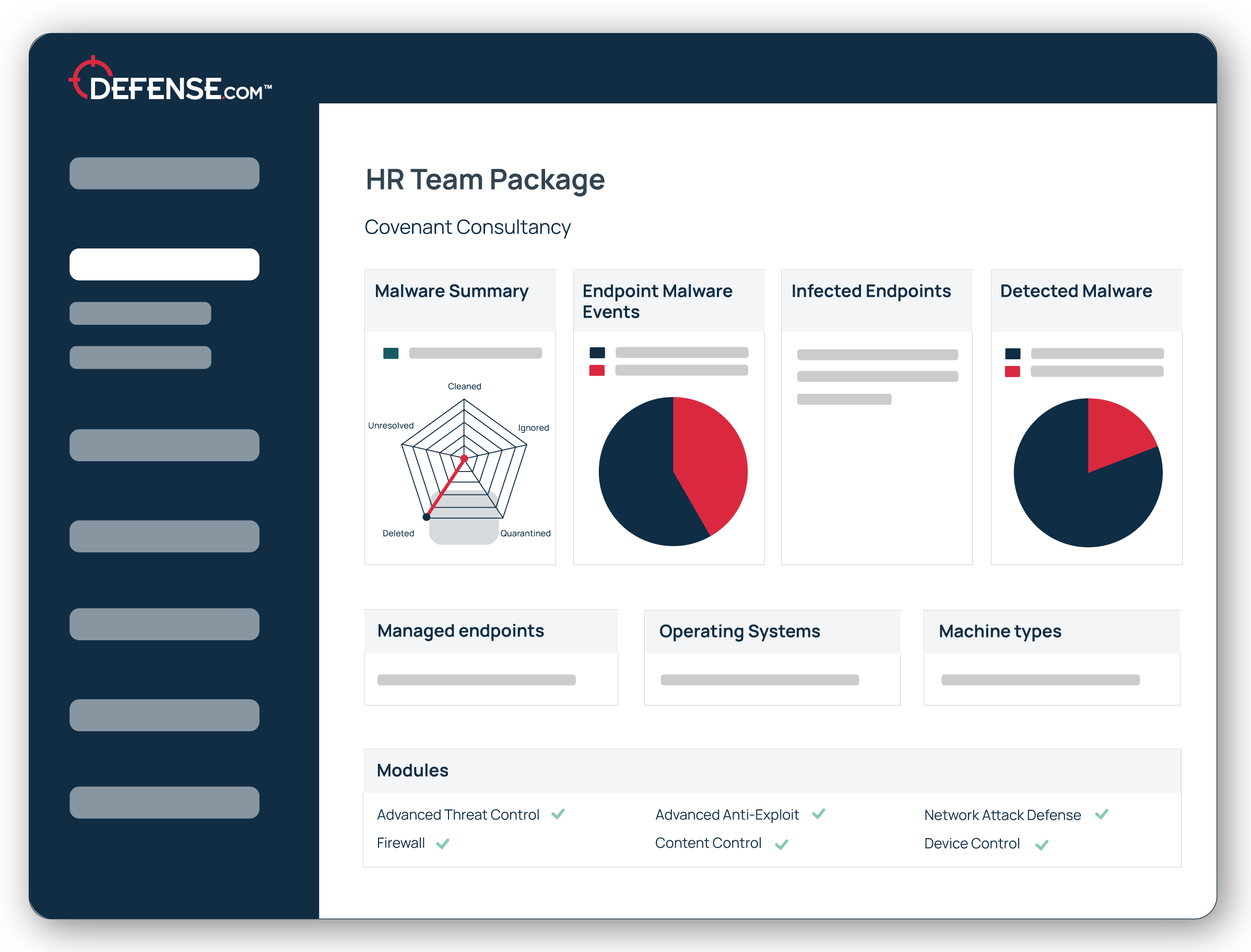Click the HR Team Package title
This screenshot has width=1251, height=952.
click(x=486, y=180)
